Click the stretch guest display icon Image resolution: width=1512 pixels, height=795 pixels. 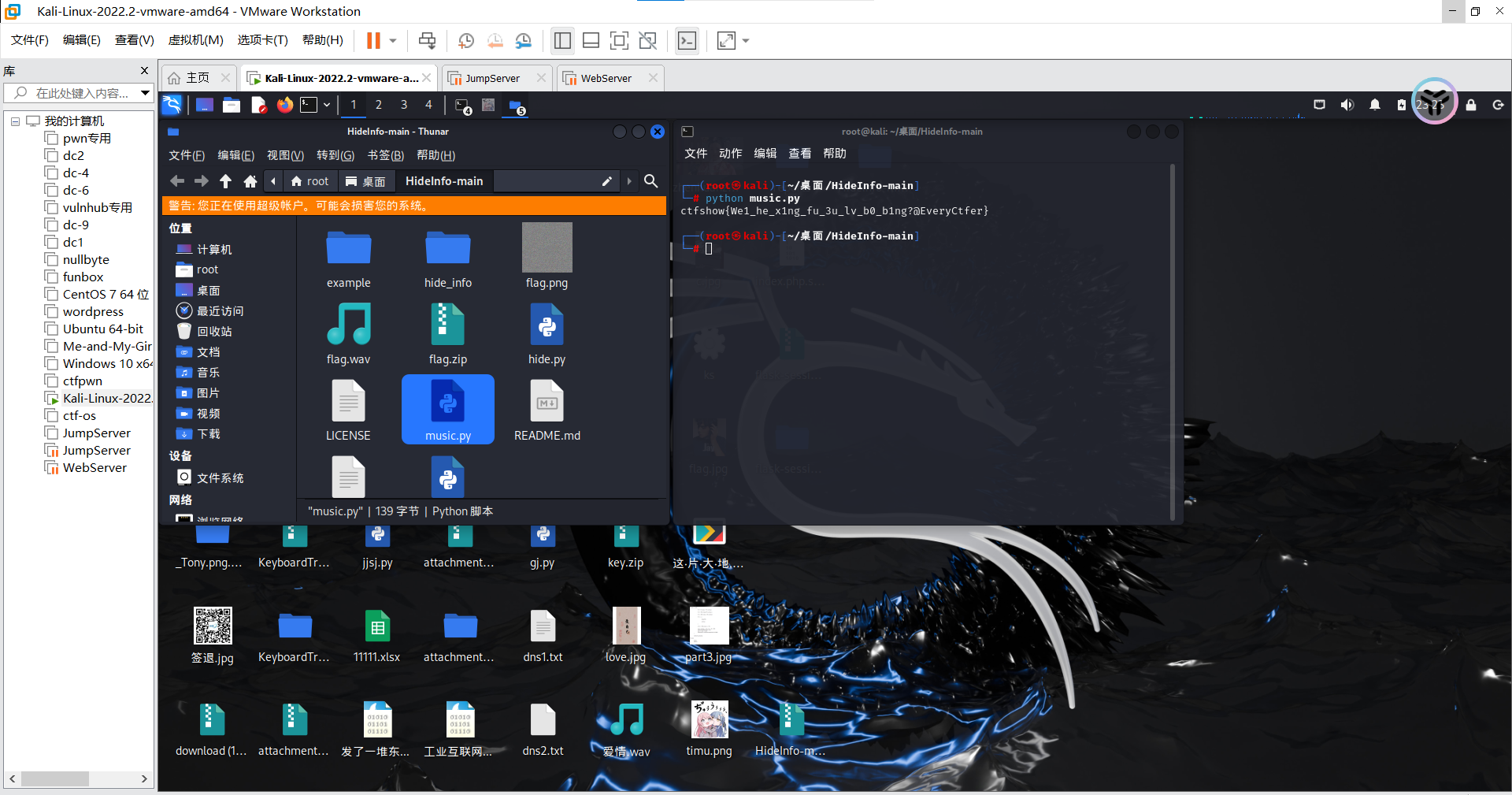coord(726,40)
